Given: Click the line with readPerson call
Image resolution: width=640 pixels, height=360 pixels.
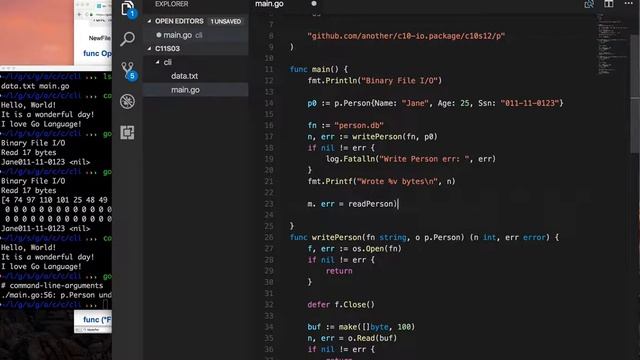Looking at the screenshot, I should pyautogui.click(x=353, y=204).
